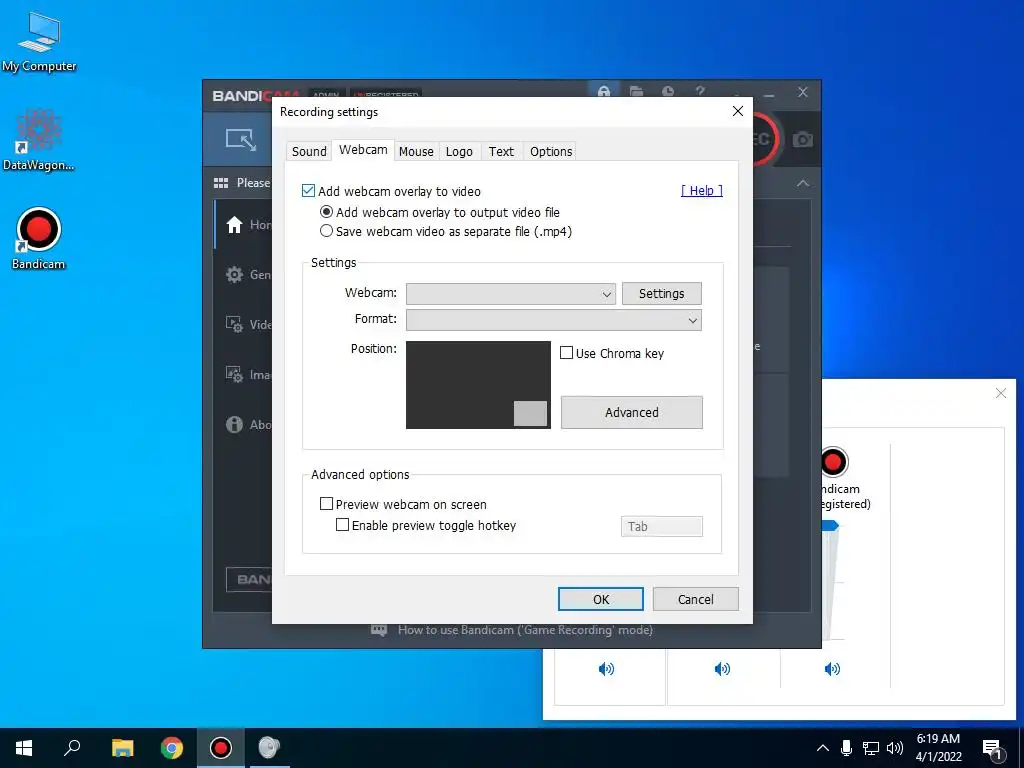Uncheck Add webcam overlay to video
This screenshot has width=1024, height=768.
[x=308, y=191]
